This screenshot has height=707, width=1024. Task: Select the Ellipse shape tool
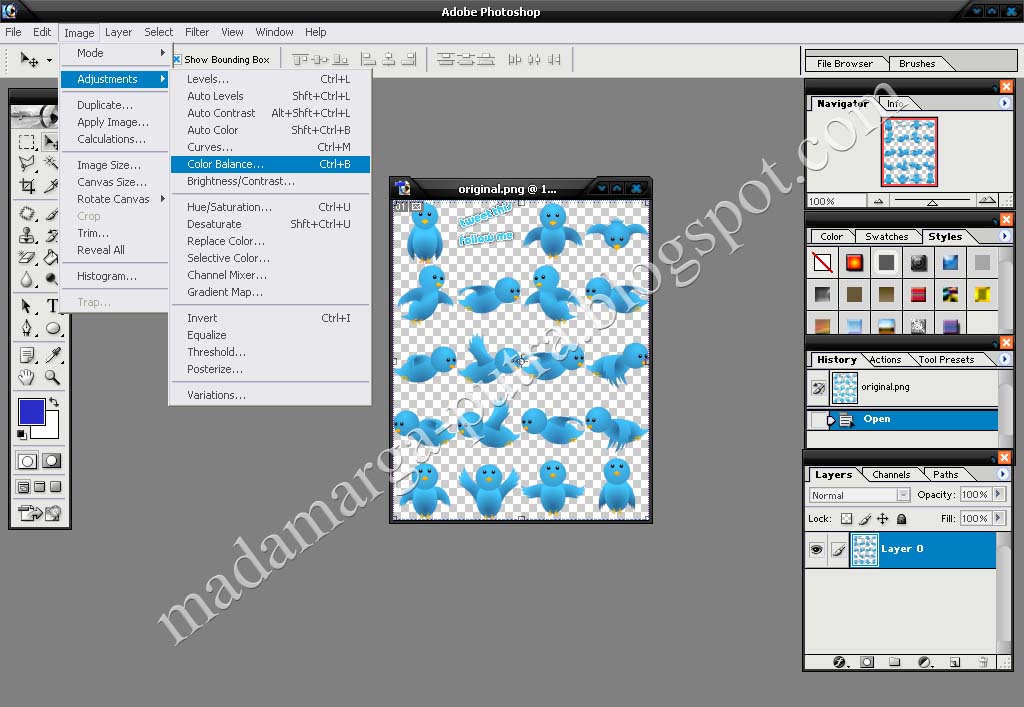[52, 328]
